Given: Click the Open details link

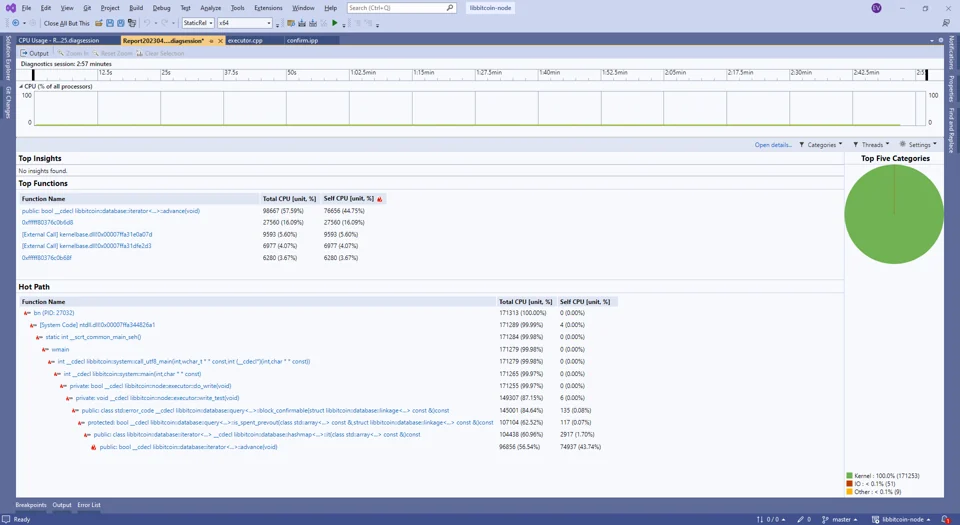Looking at the screenshot, I should coord(773,145).
